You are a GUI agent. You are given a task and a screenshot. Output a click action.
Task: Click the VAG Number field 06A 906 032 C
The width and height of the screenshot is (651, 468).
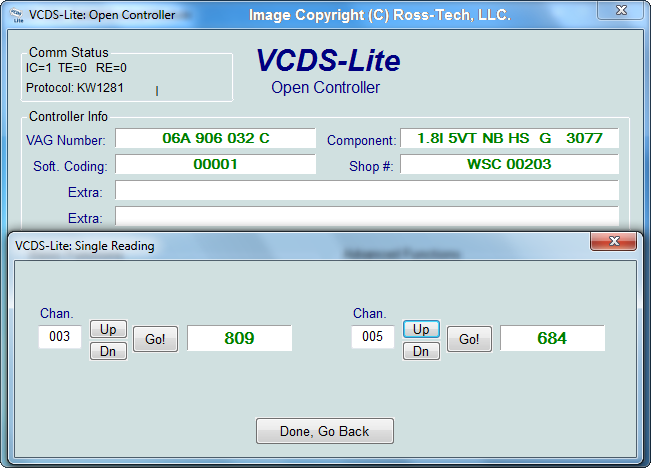[215, 138]
